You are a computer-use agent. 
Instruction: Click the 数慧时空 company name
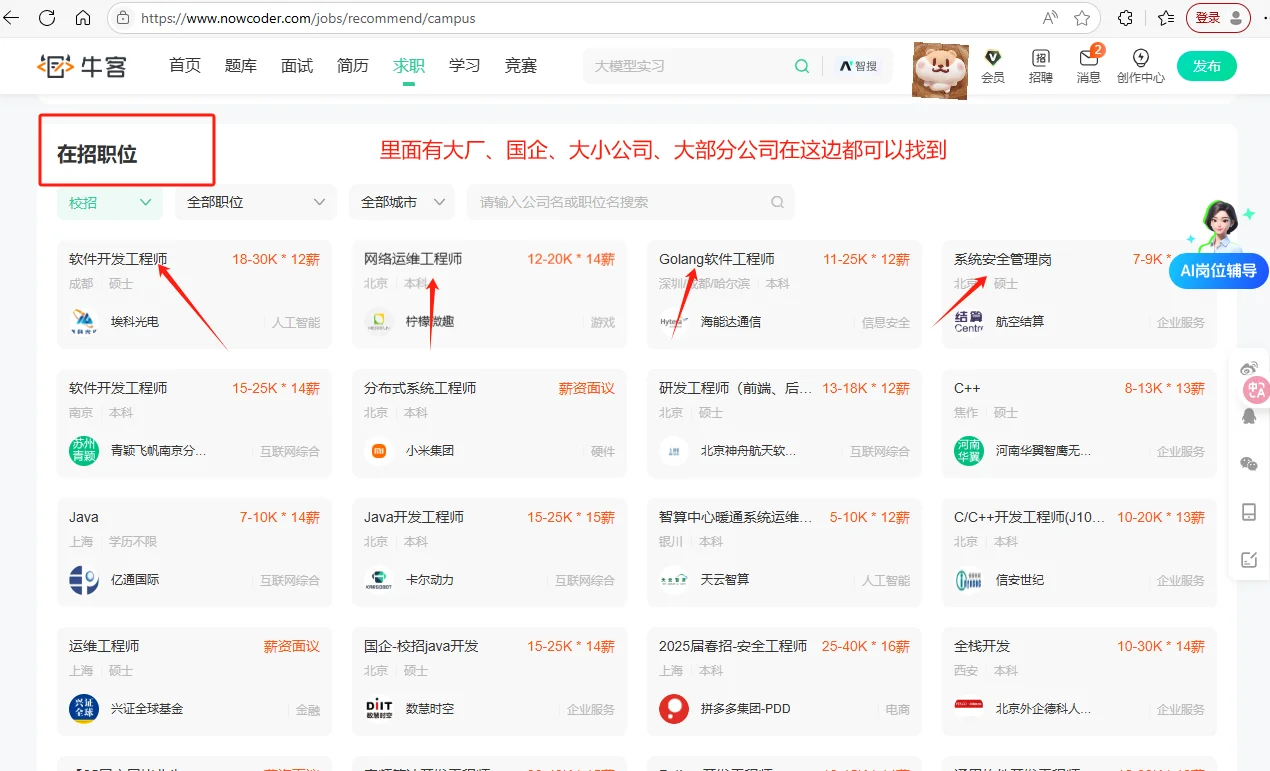coord(430,709)
